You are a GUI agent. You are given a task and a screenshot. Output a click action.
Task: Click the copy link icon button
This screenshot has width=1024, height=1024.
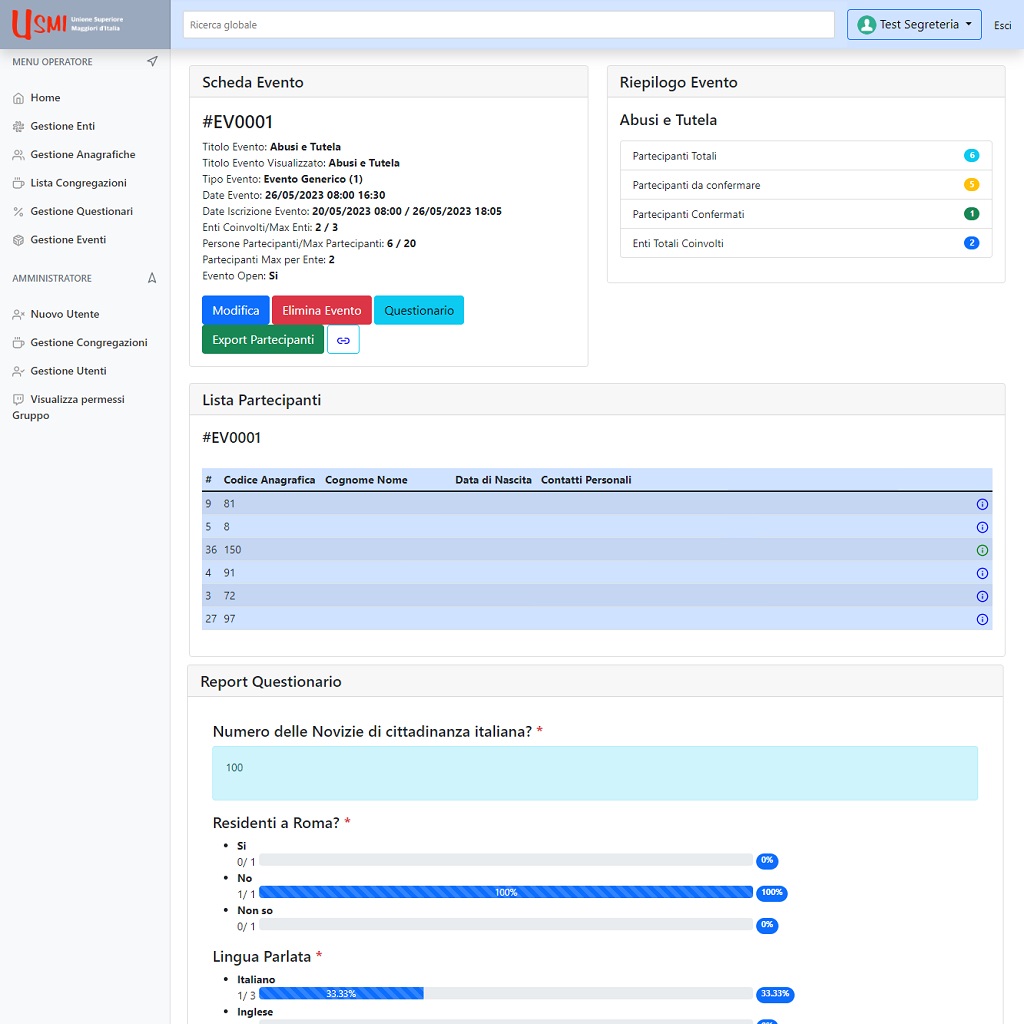[x=343, y=340]
